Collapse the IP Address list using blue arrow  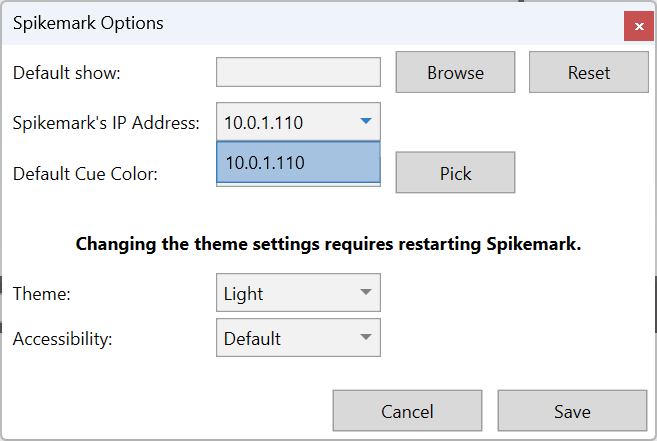pyautogui.click(x=365, y=123)
